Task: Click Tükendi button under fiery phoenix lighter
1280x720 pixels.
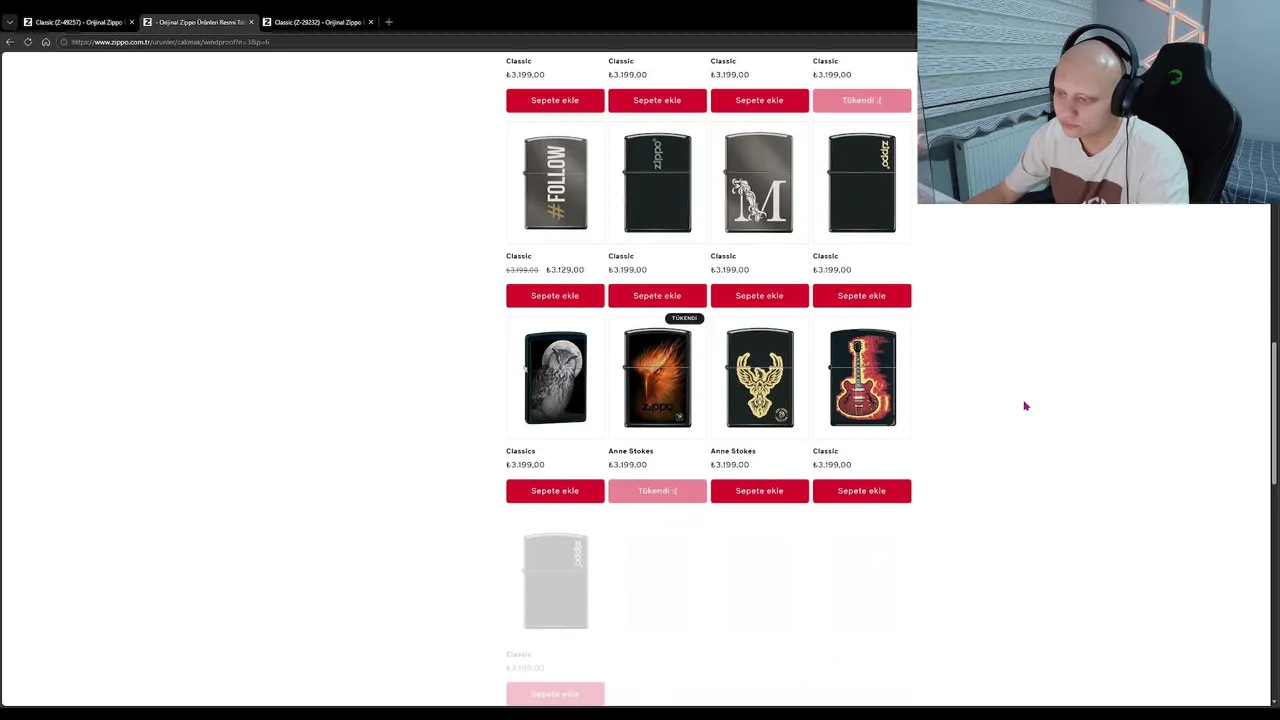Action: 657,491
